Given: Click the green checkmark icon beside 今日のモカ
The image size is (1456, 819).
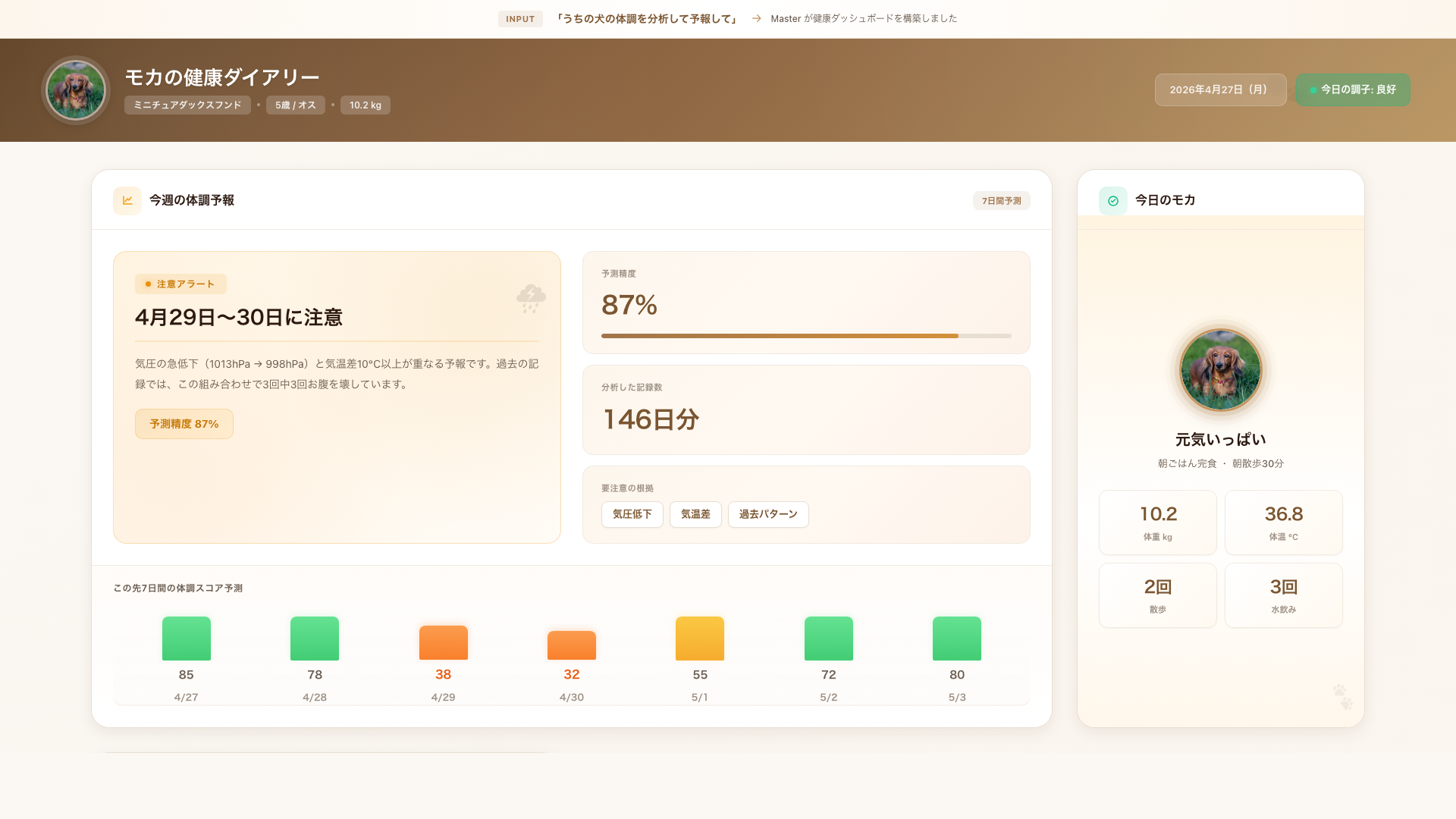Looking at the screenshot, I should [1113, 201].
